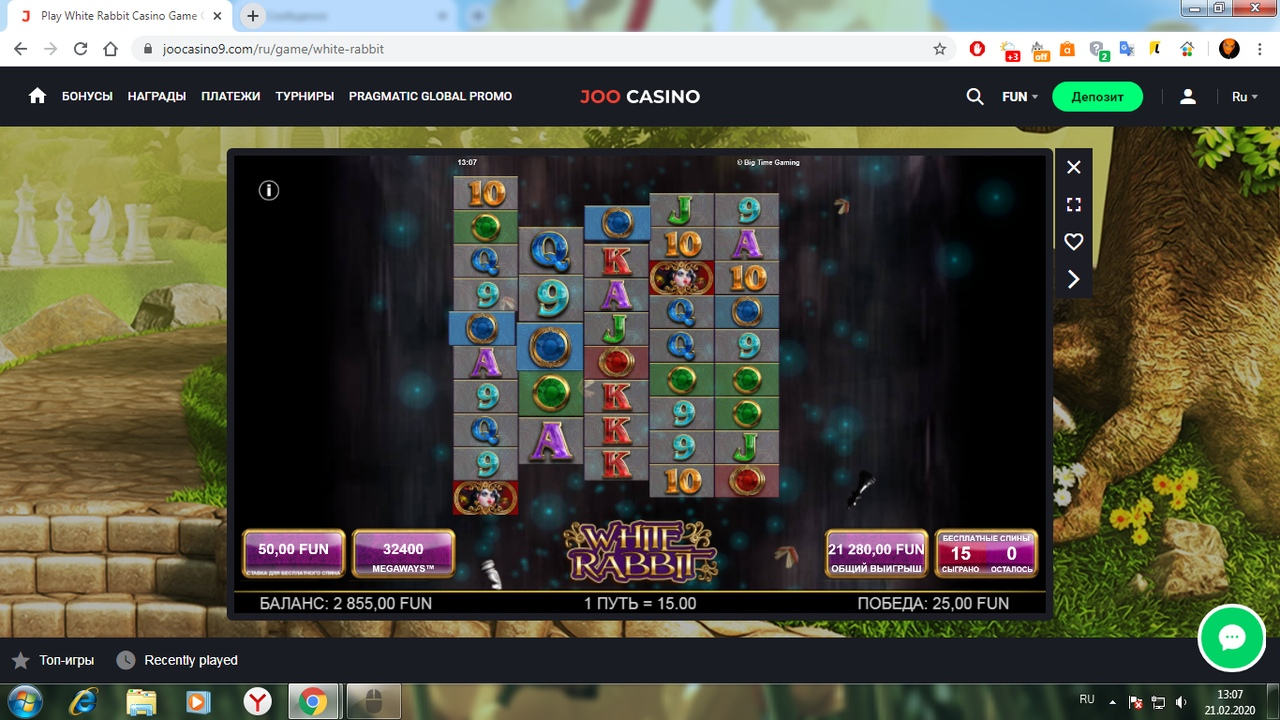Image resolution: width=1280 pixels, height=720 pixels.
Task: Open the Платежи menu item
Action: (x=230, y=96)
